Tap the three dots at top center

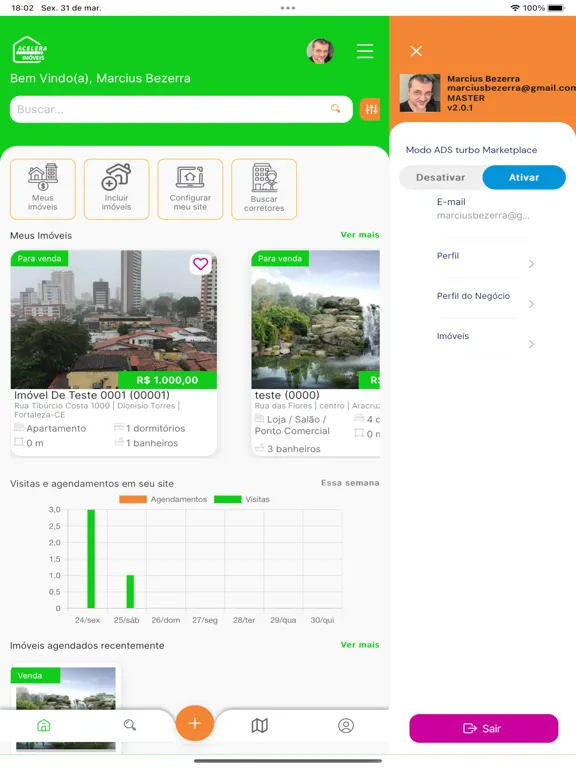[288, 8]
